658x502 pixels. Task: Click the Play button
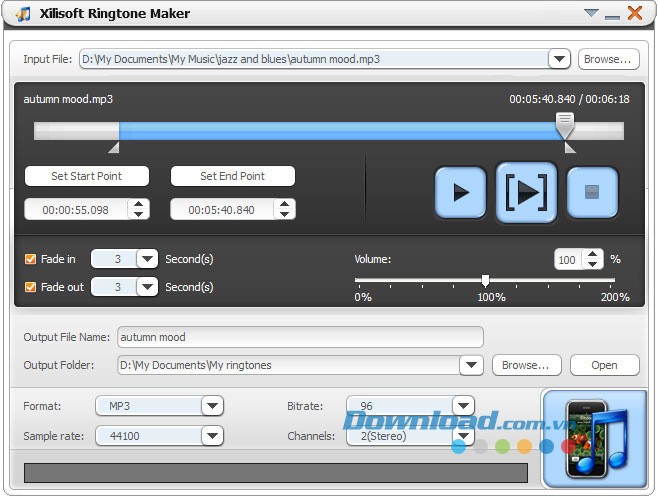tap(460, 193)
